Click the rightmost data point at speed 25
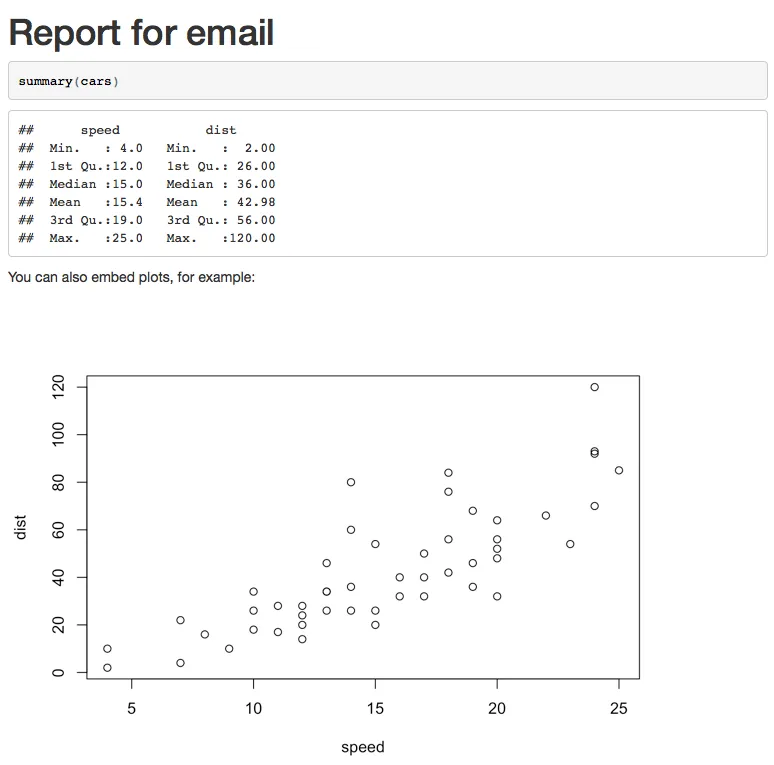Screen dimensions: 774x765 tap(619, 470)
